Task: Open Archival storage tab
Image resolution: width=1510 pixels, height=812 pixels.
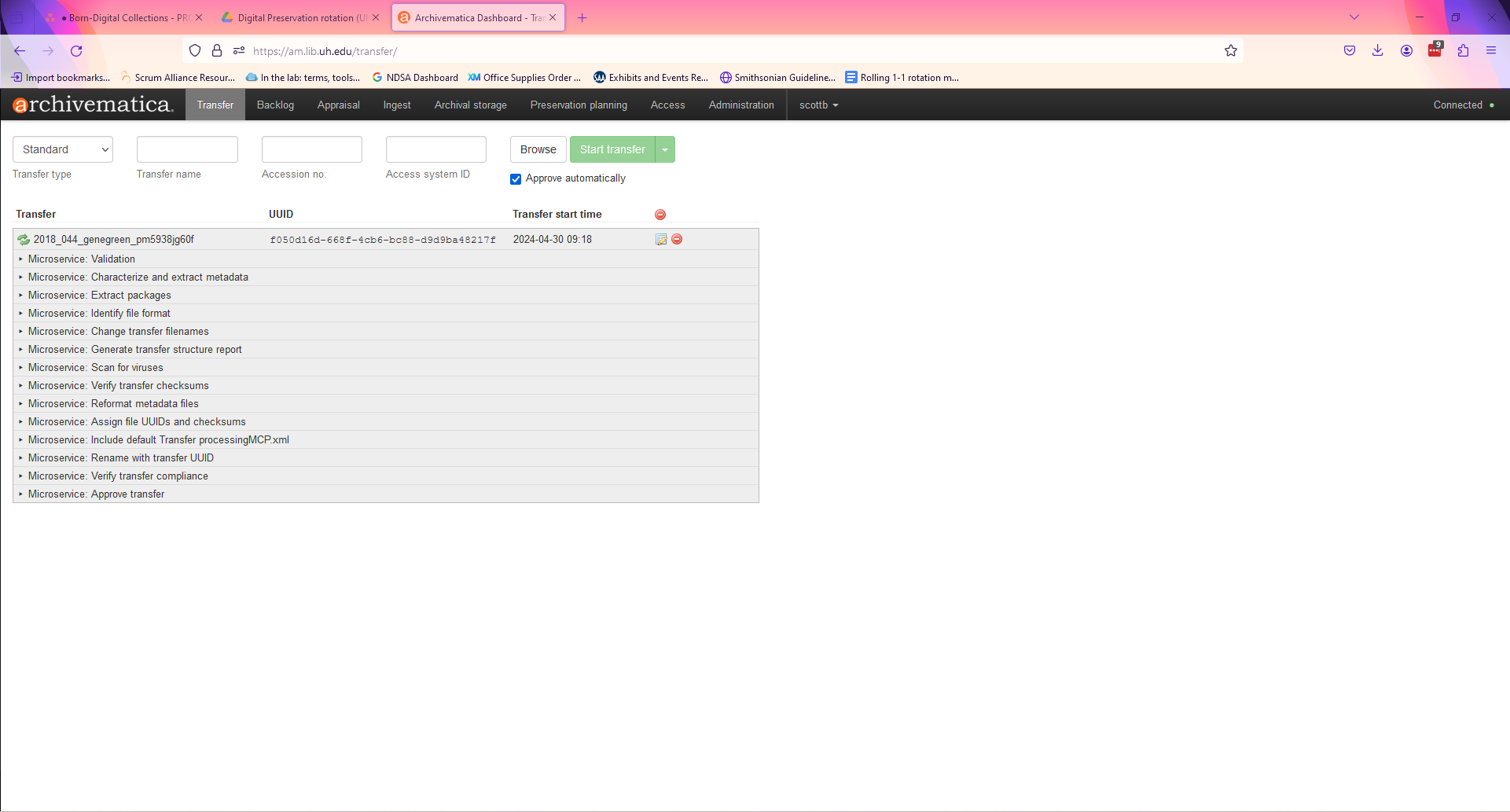Action: click(471, 105)
